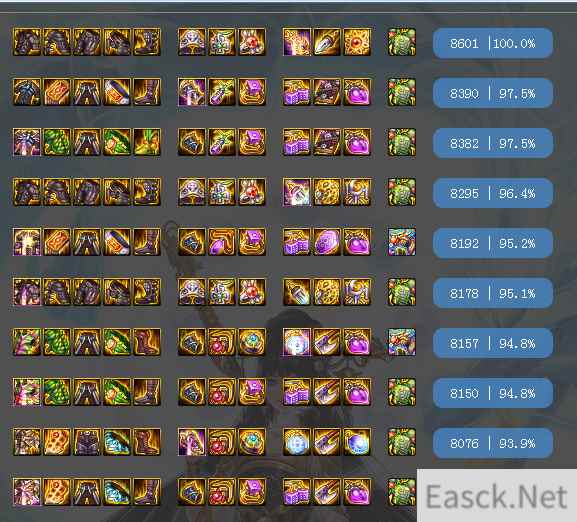This screenshot has height=522, width=577.
Task: Click the colorful blue pet icon in 8192 row
Action: click(402, 242)
